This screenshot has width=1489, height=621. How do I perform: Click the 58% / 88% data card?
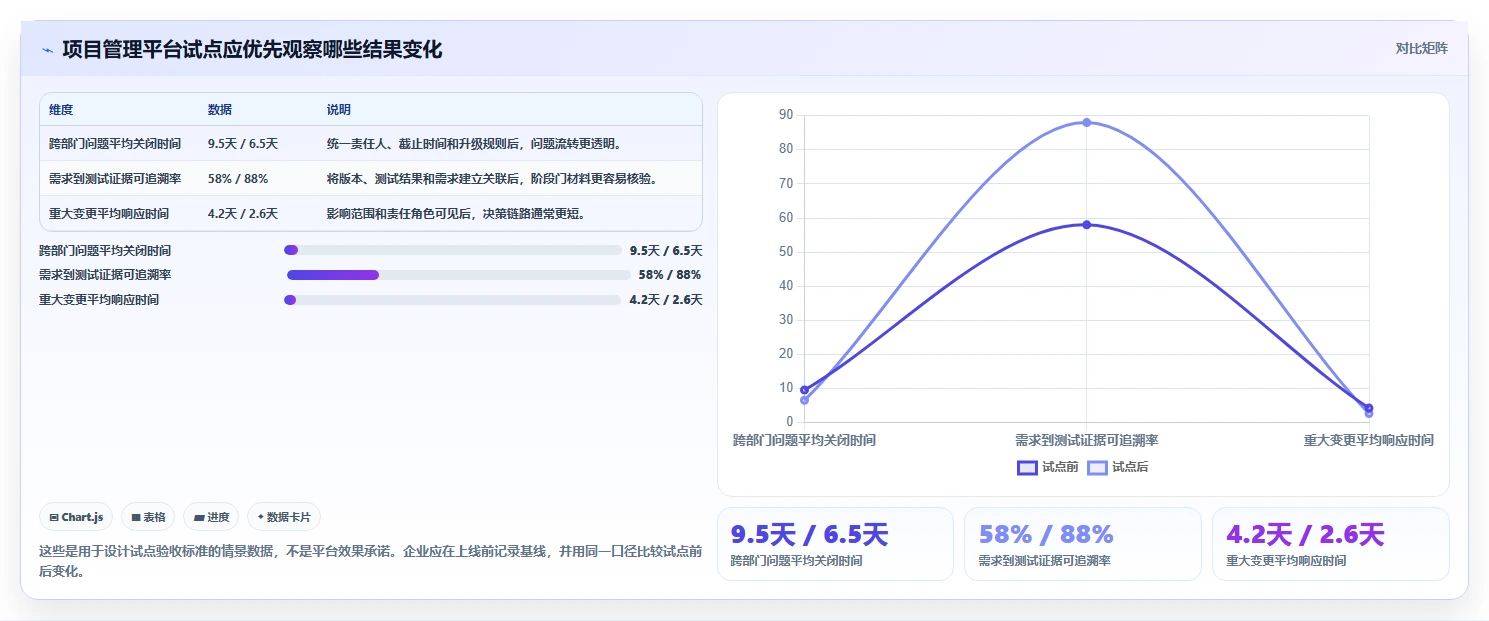pyautogui.click(x=1082, y=544)
